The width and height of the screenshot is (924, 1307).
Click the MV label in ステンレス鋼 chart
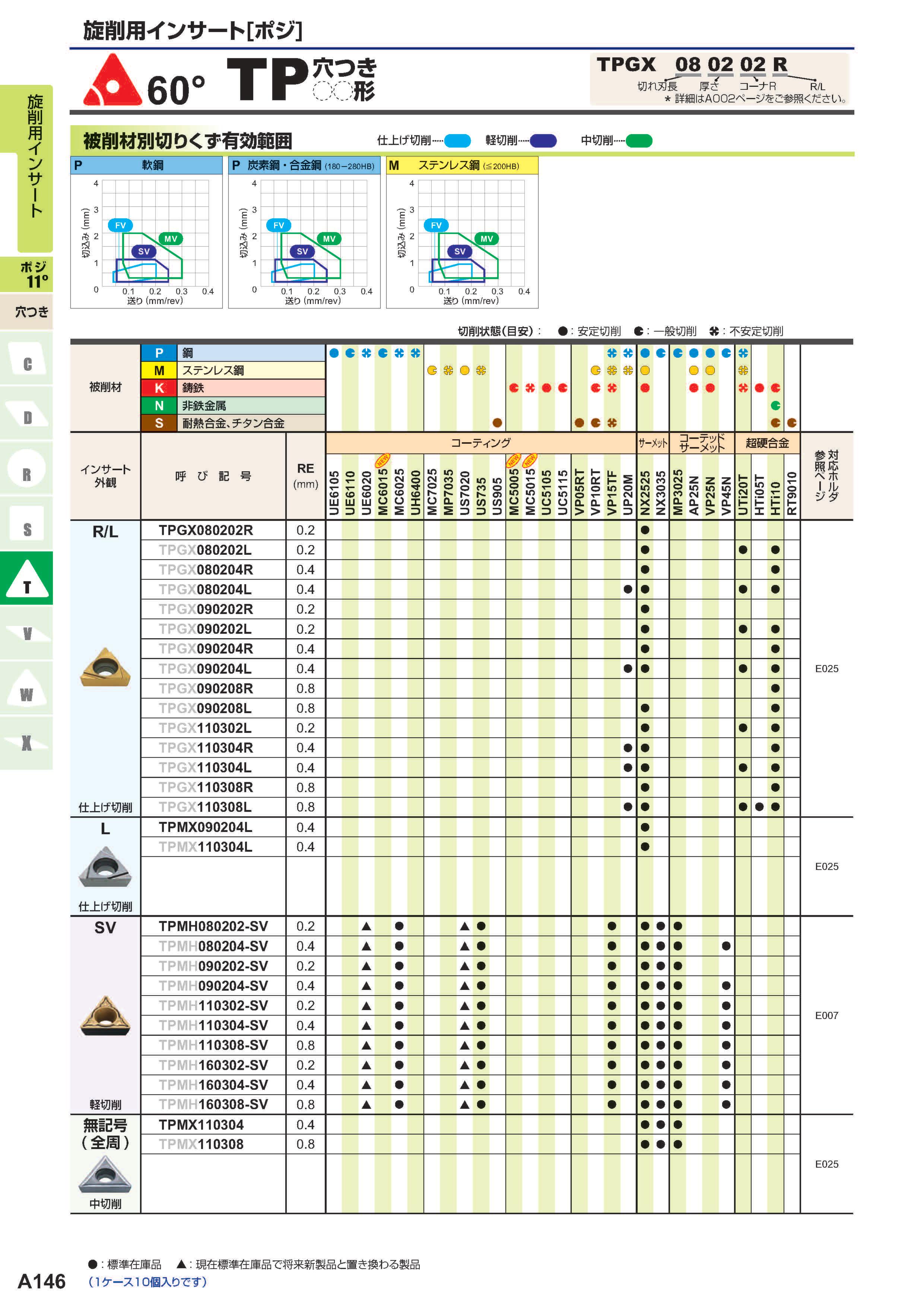pyautogui.click(x=486, y=239)
